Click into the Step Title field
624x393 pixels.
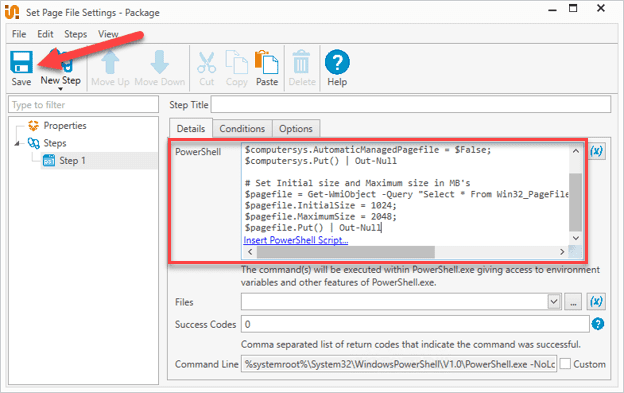point(411,105)
